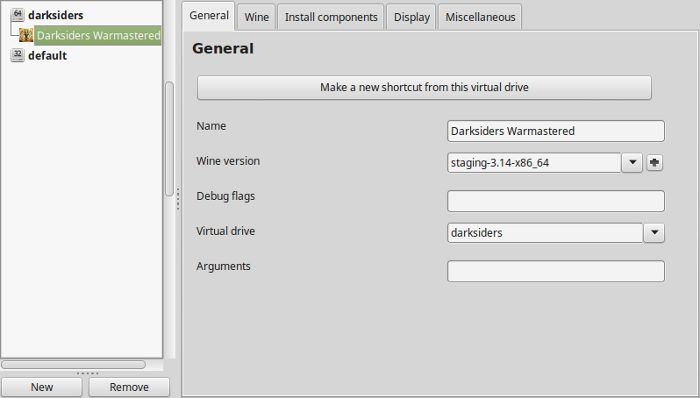Screen dimensions: 700x398
Task: Switch to the Wine tab
Action: [256, 17]
